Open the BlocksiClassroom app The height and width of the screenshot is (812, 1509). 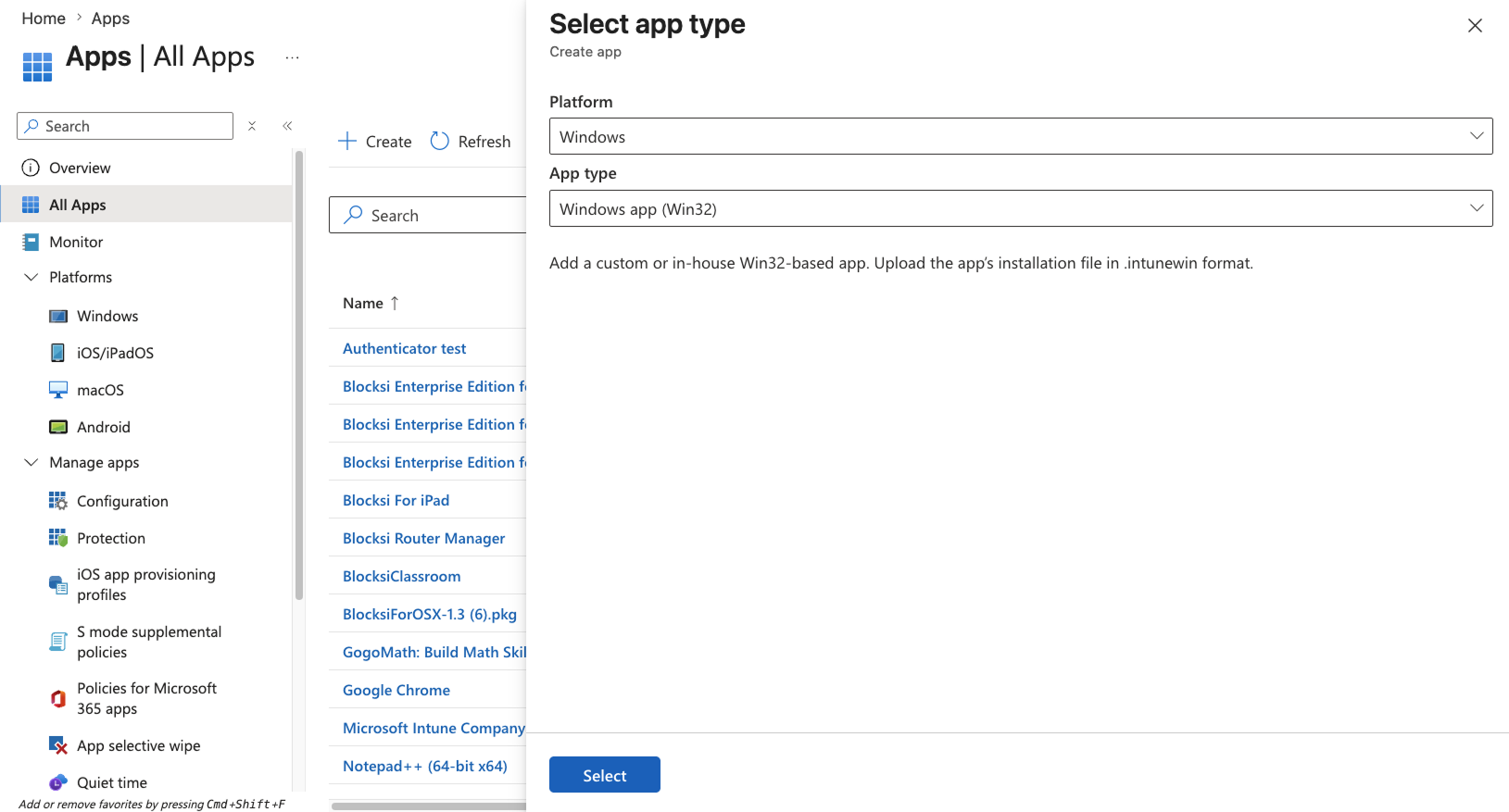(401, 576)
